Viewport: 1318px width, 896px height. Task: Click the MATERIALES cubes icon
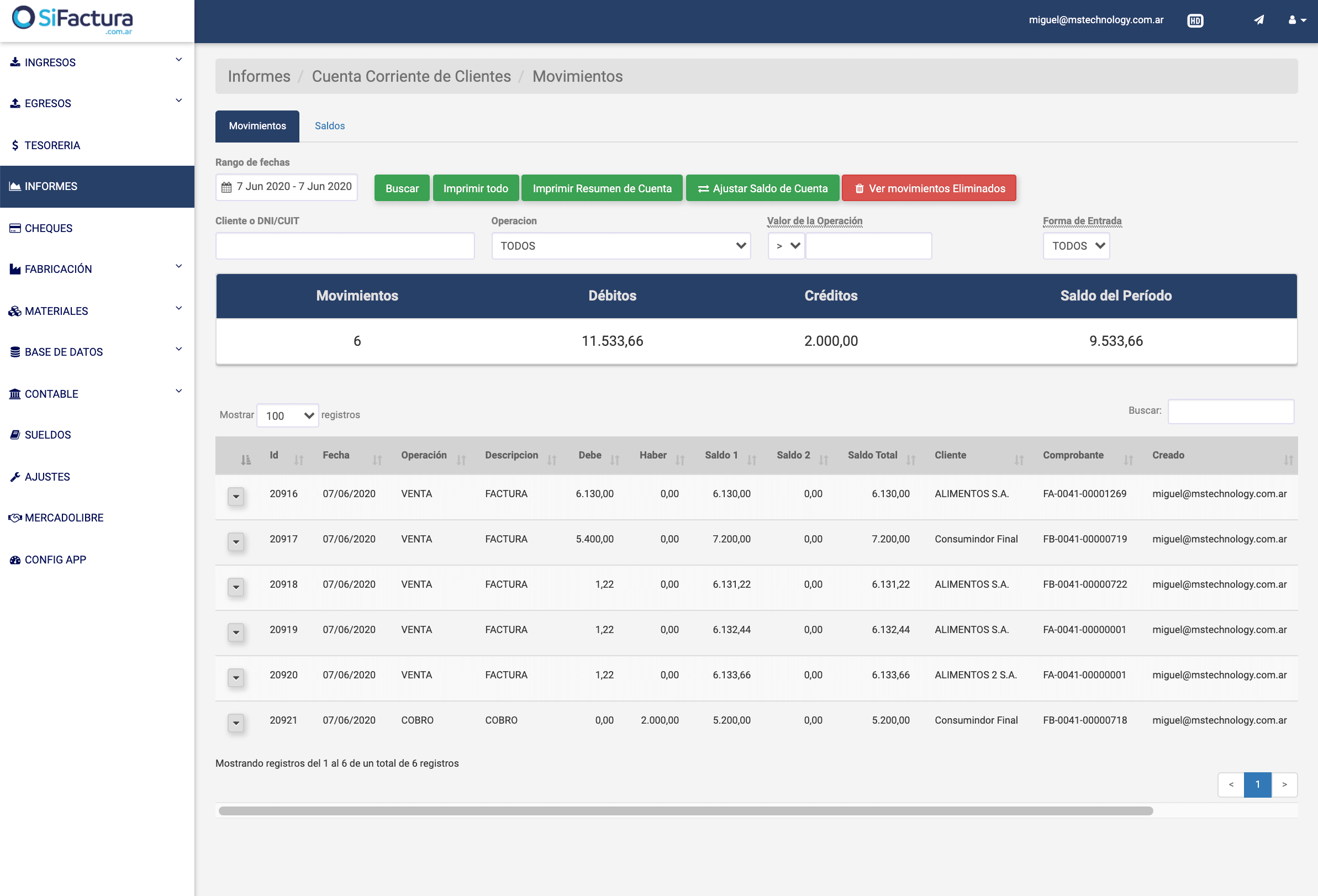(15, 311)
